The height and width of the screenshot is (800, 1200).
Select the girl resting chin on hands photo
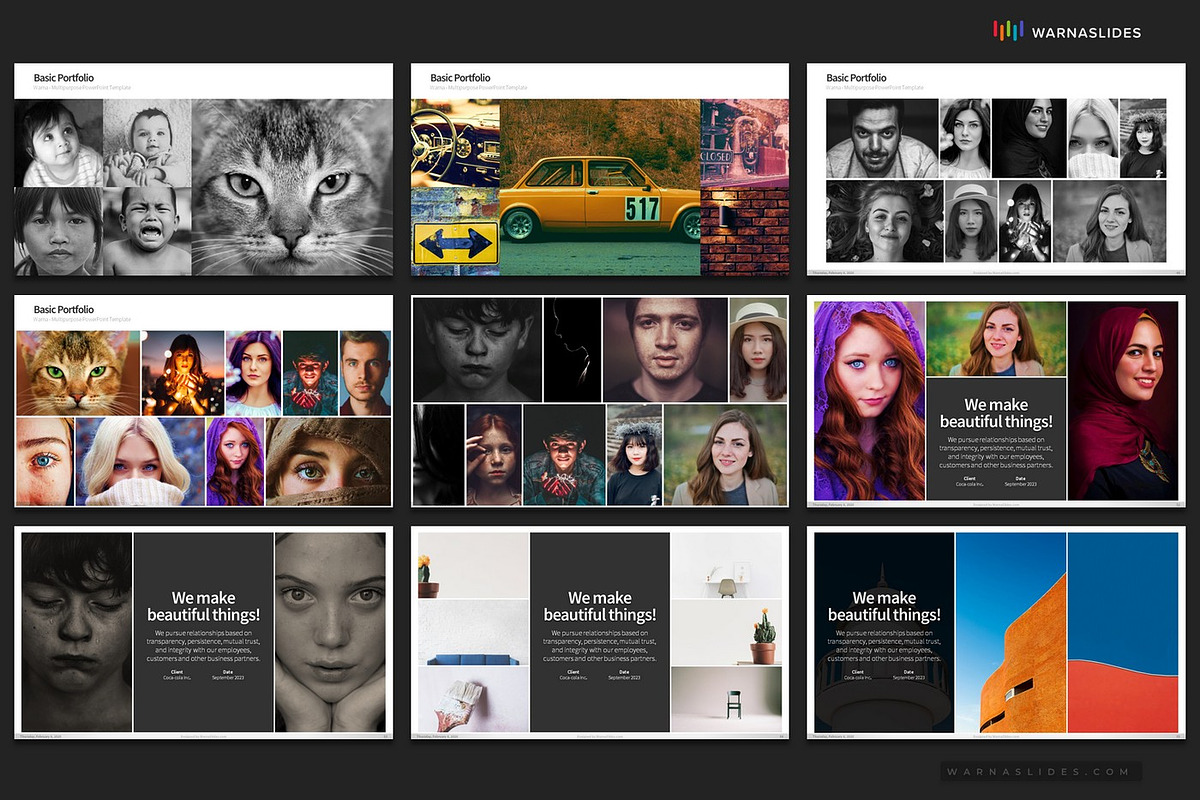pos(330,632)
